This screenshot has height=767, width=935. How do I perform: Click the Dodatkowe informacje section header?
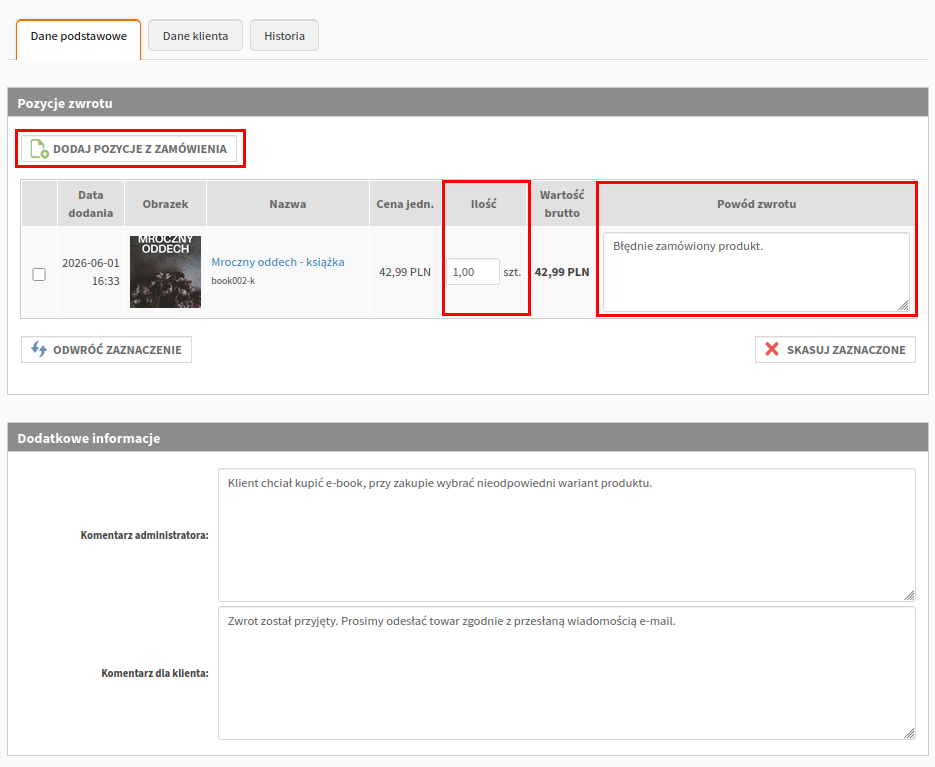pos(468,438)
